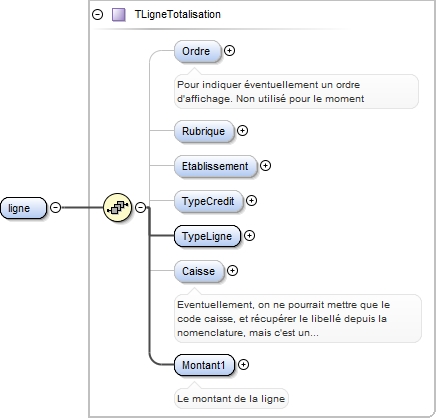Expand the Ordre element
This screenshot has width=437, height=419.
[229, 50]
